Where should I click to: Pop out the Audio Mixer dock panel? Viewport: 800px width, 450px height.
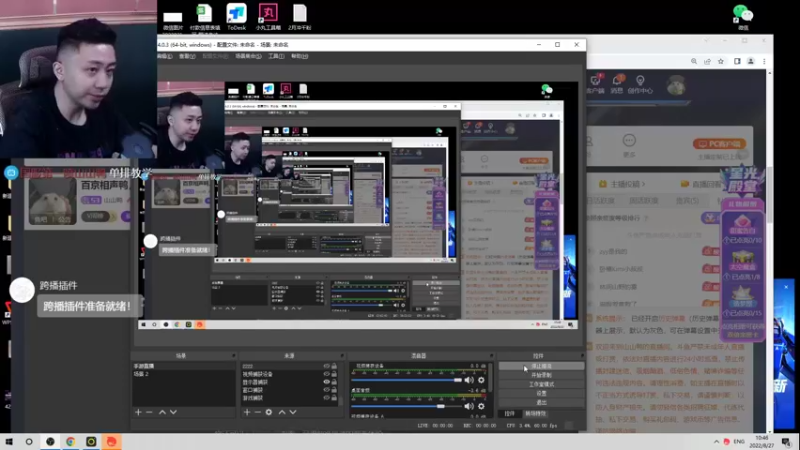tap(491, 356)
